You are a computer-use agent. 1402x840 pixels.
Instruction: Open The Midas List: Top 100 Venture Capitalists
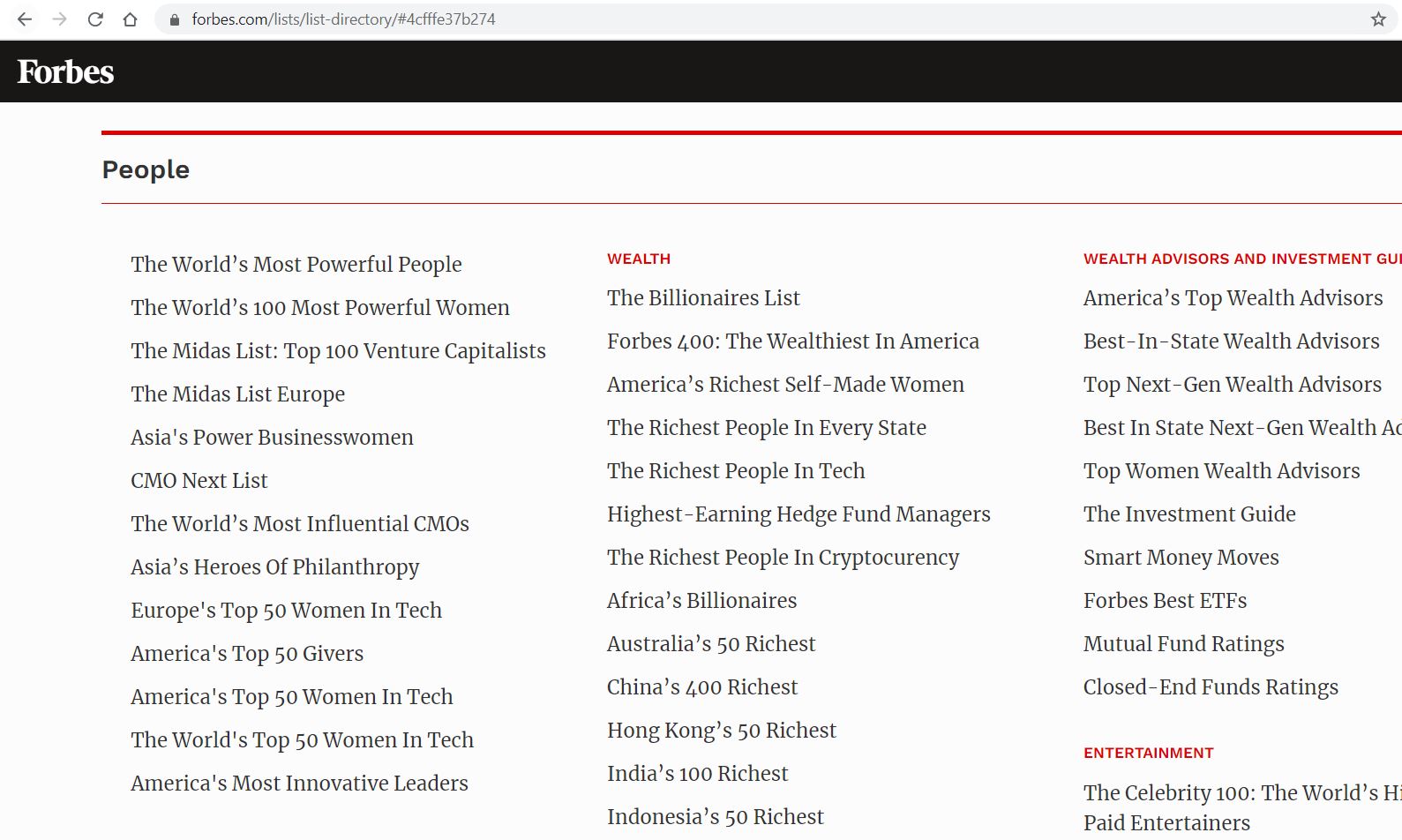tap(339, 351)
